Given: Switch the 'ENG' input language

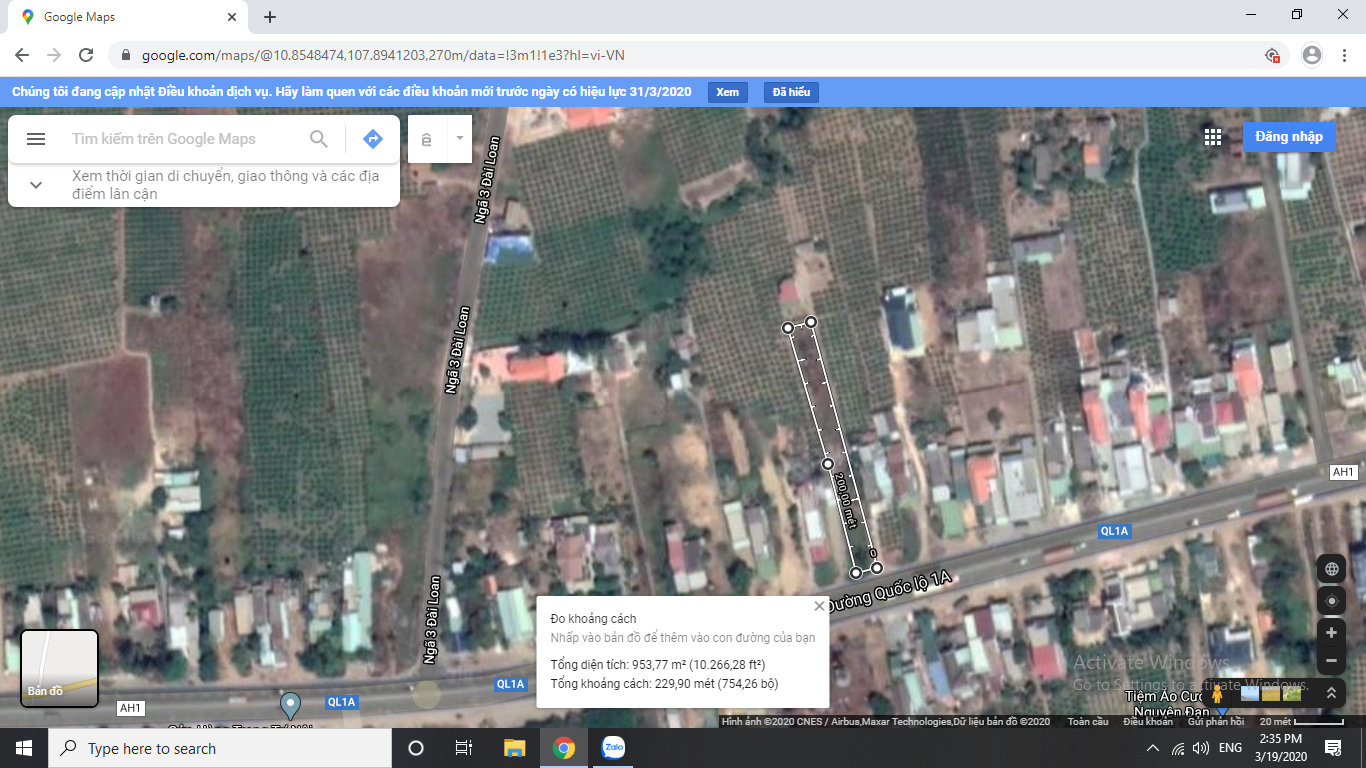Looking at the screenshot, I should click(x=1231, y=748).
